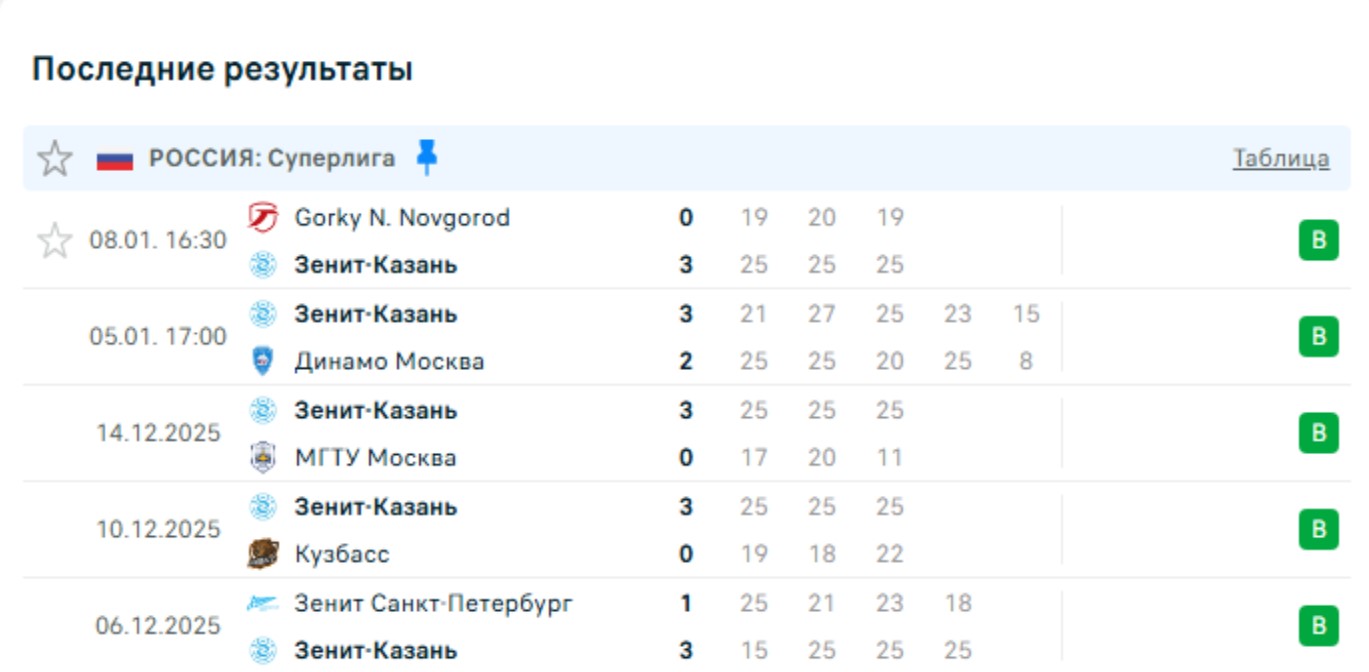Open the Gorky N. Novgorod team name
Image resolution: width=1369 pixels, height=672 pixels.
(x=402, y=217)
